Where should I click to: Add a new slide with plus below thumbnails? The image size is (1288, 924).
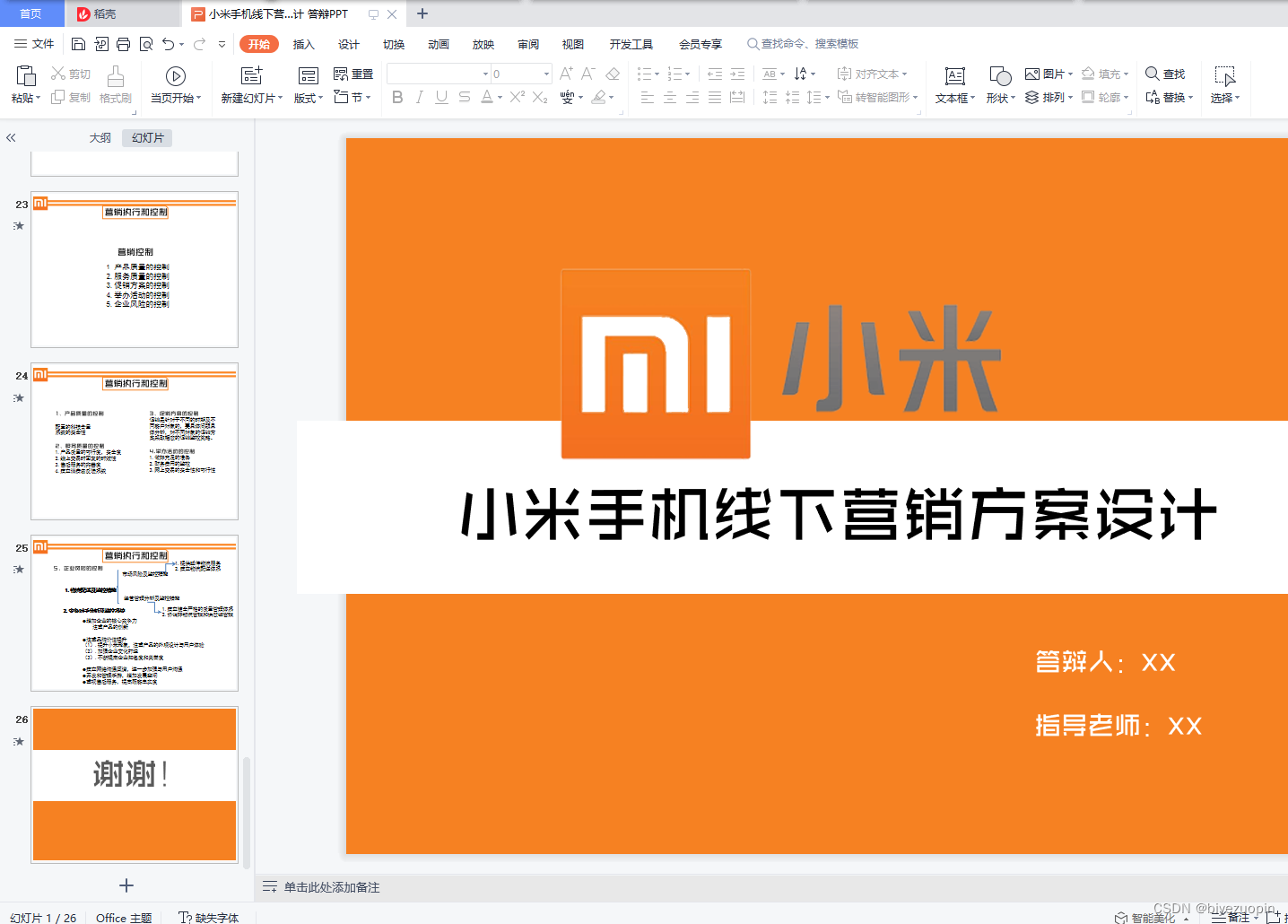126,885
